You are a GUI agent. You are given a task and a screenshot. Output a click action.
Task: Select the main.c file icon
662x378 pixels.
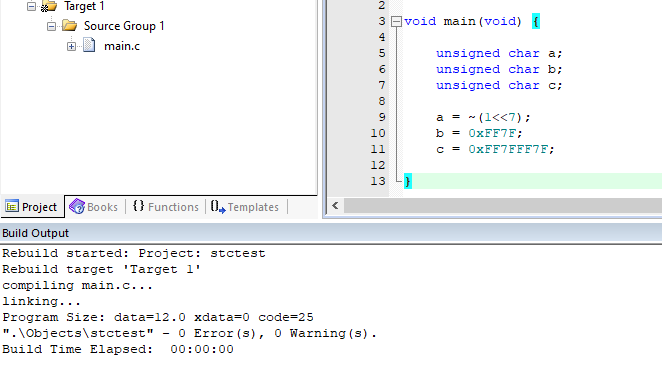point(89,45)
